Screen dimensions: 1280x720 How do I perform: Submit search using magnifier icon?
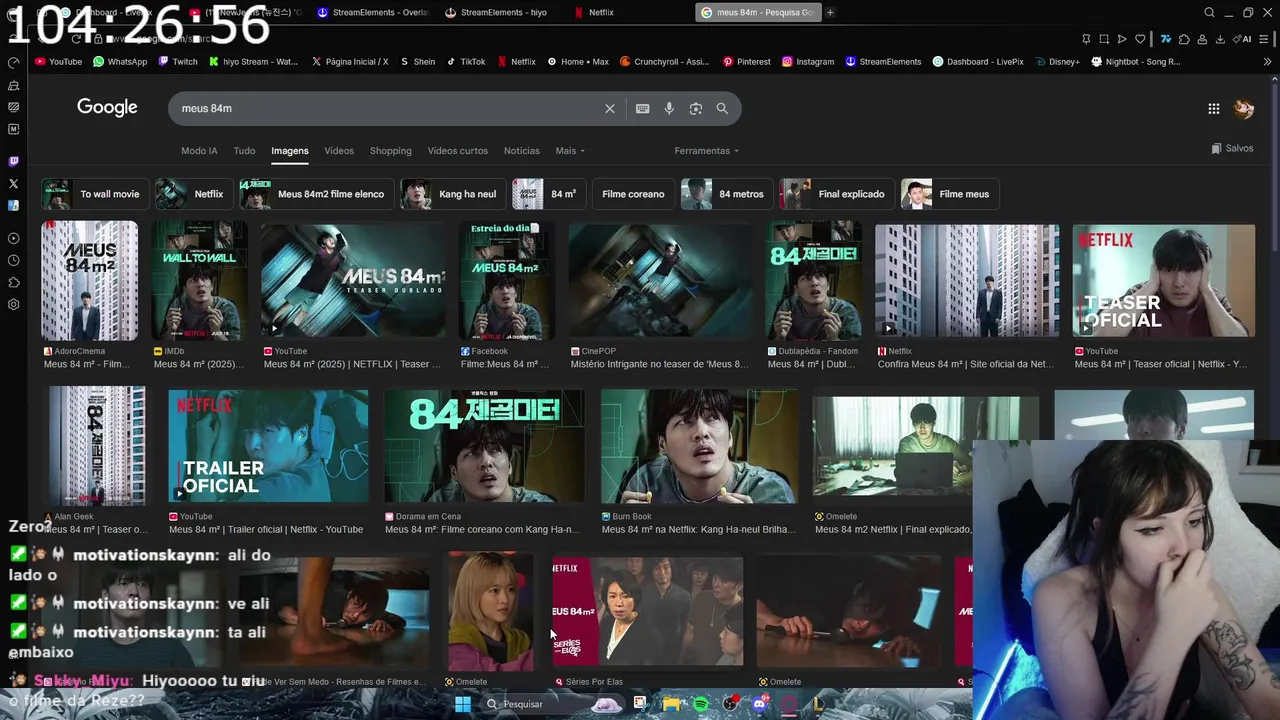722,108
